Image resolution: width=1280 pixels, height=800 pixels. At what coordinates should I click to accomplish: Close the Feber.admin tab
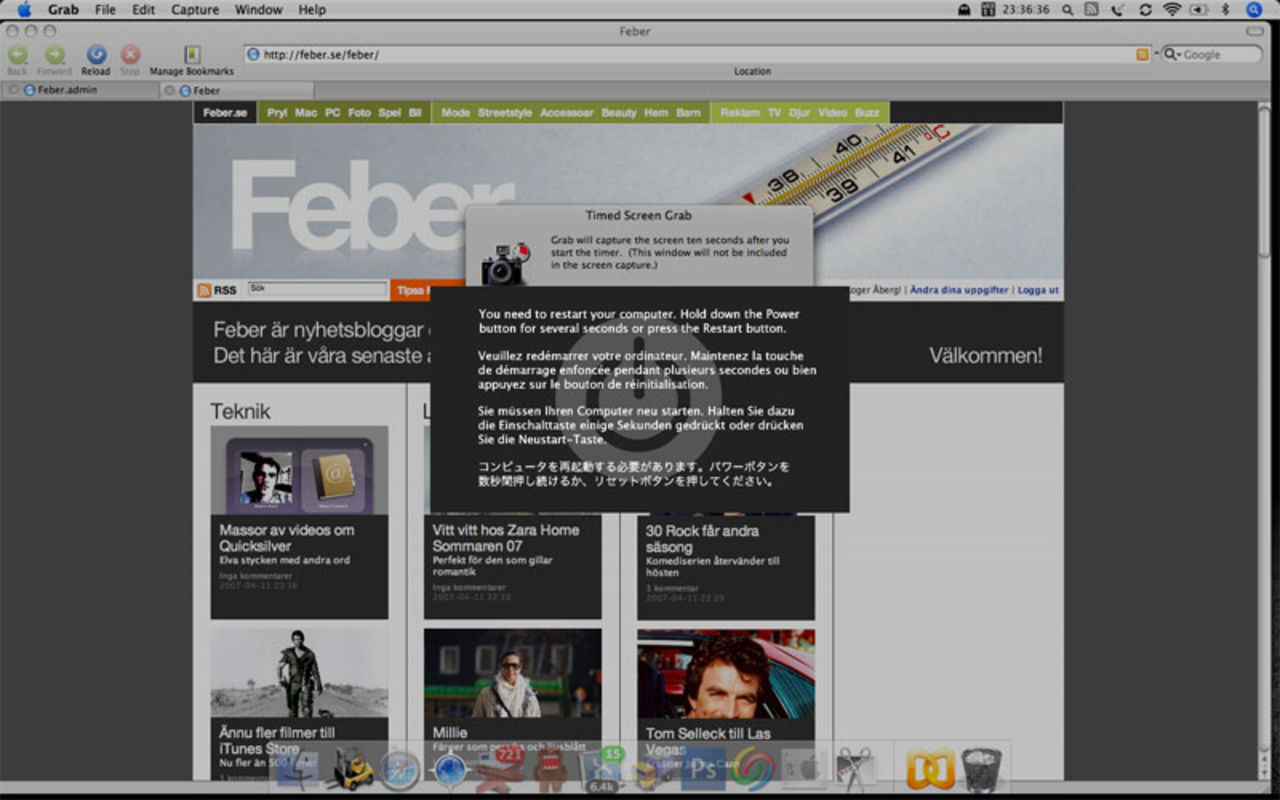click(13, 90)
